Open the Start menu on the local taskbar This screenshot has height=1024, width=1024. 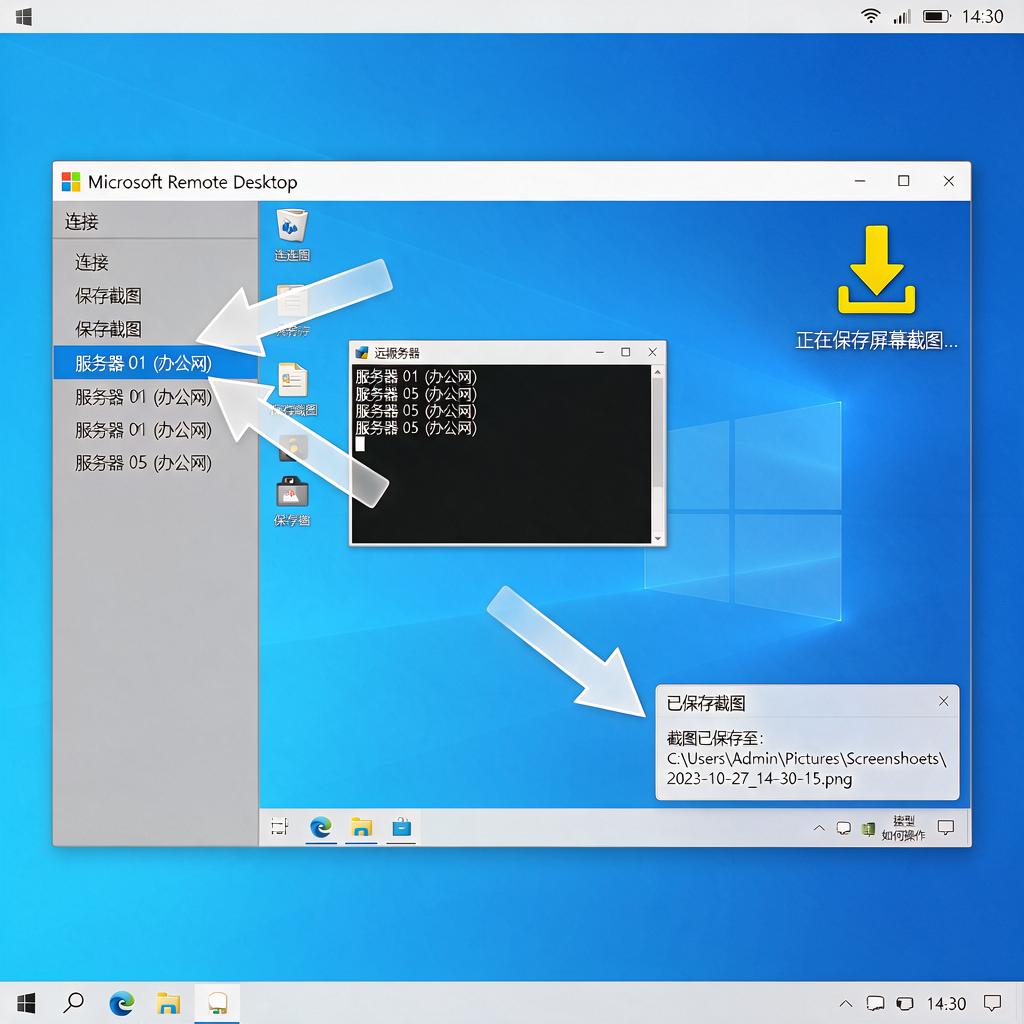coord(25,1002)
